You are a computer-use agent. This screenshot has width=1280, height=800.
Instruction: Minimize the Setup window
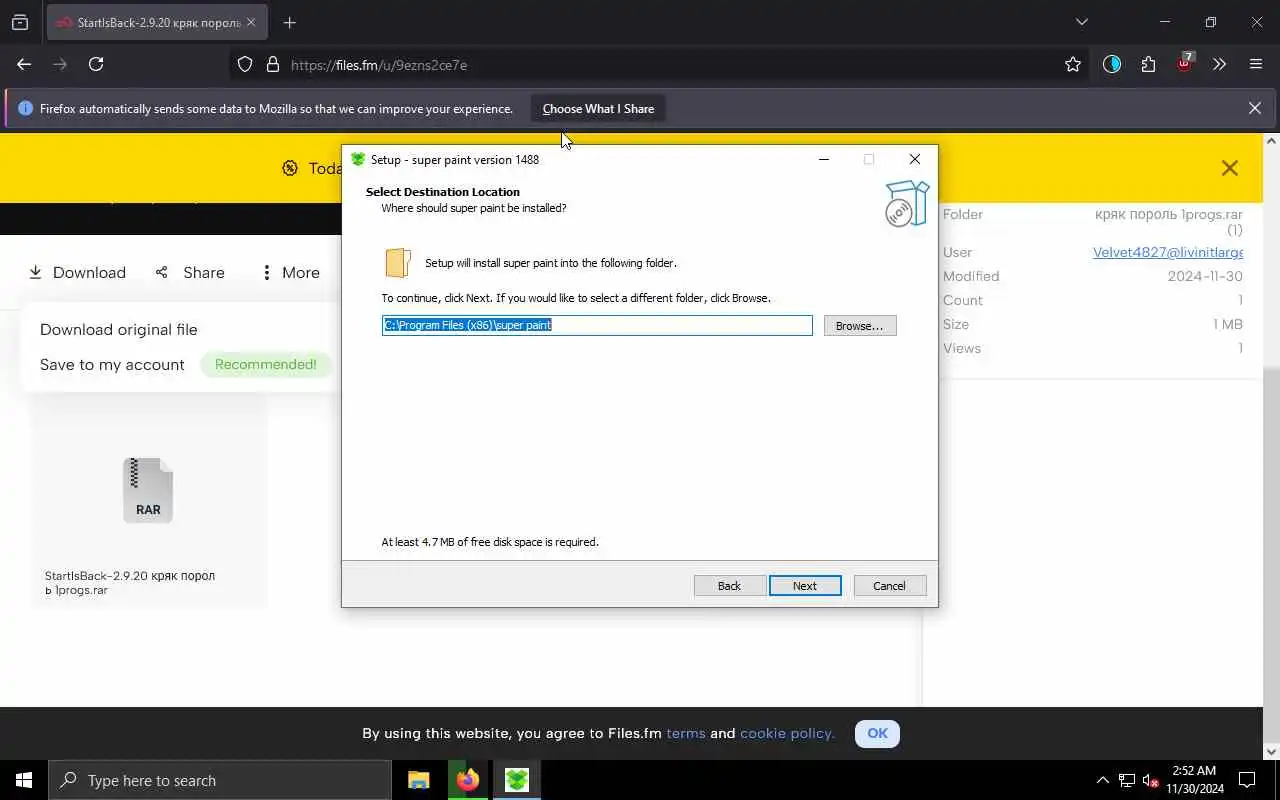coord(824,159)
